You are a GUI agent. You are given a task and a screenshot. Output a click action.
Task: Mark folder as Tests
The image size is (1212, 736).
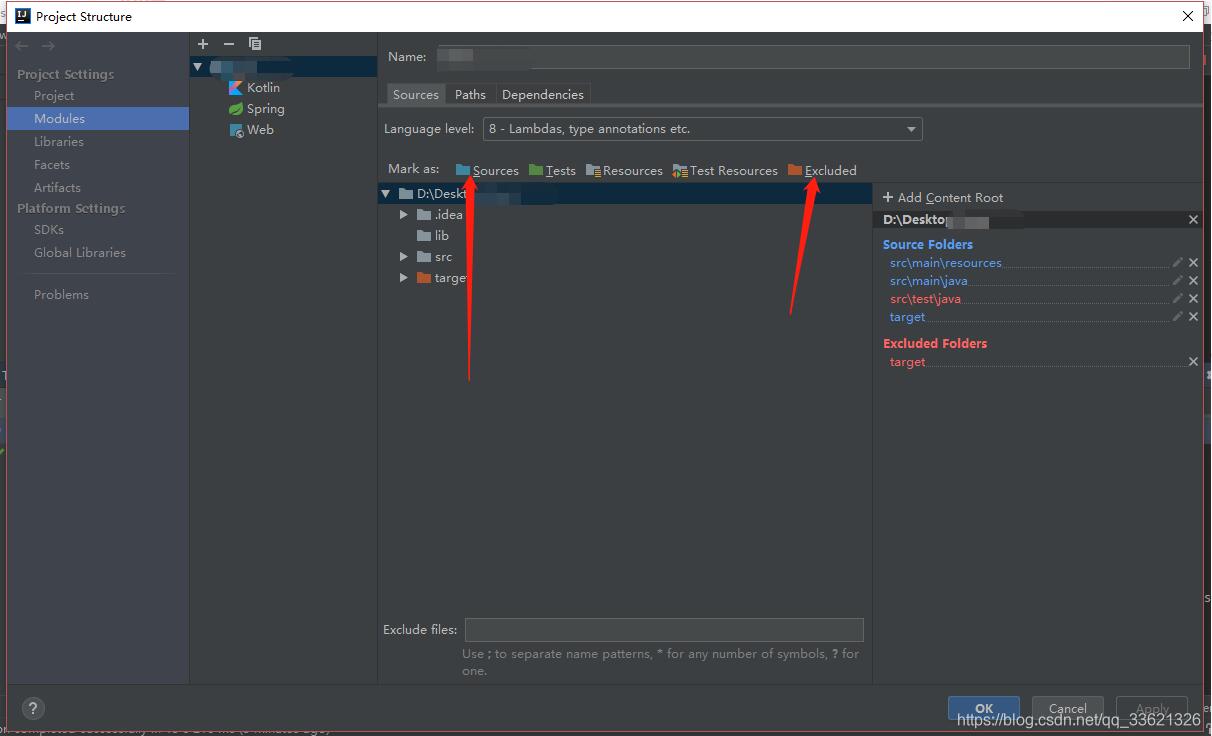tap(552, 171)
